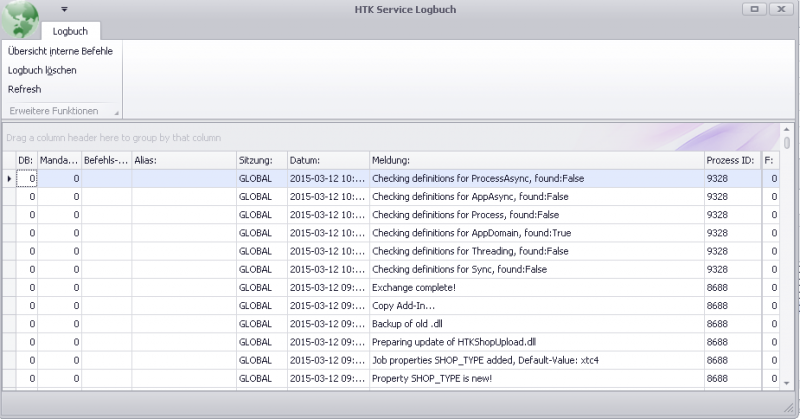Click the HTK globe application icon

[x=21, y=19]
